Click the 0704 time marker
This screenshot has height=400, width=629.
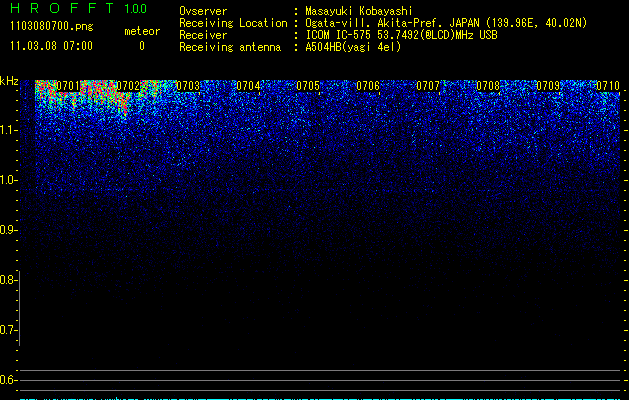click(248, 86)
